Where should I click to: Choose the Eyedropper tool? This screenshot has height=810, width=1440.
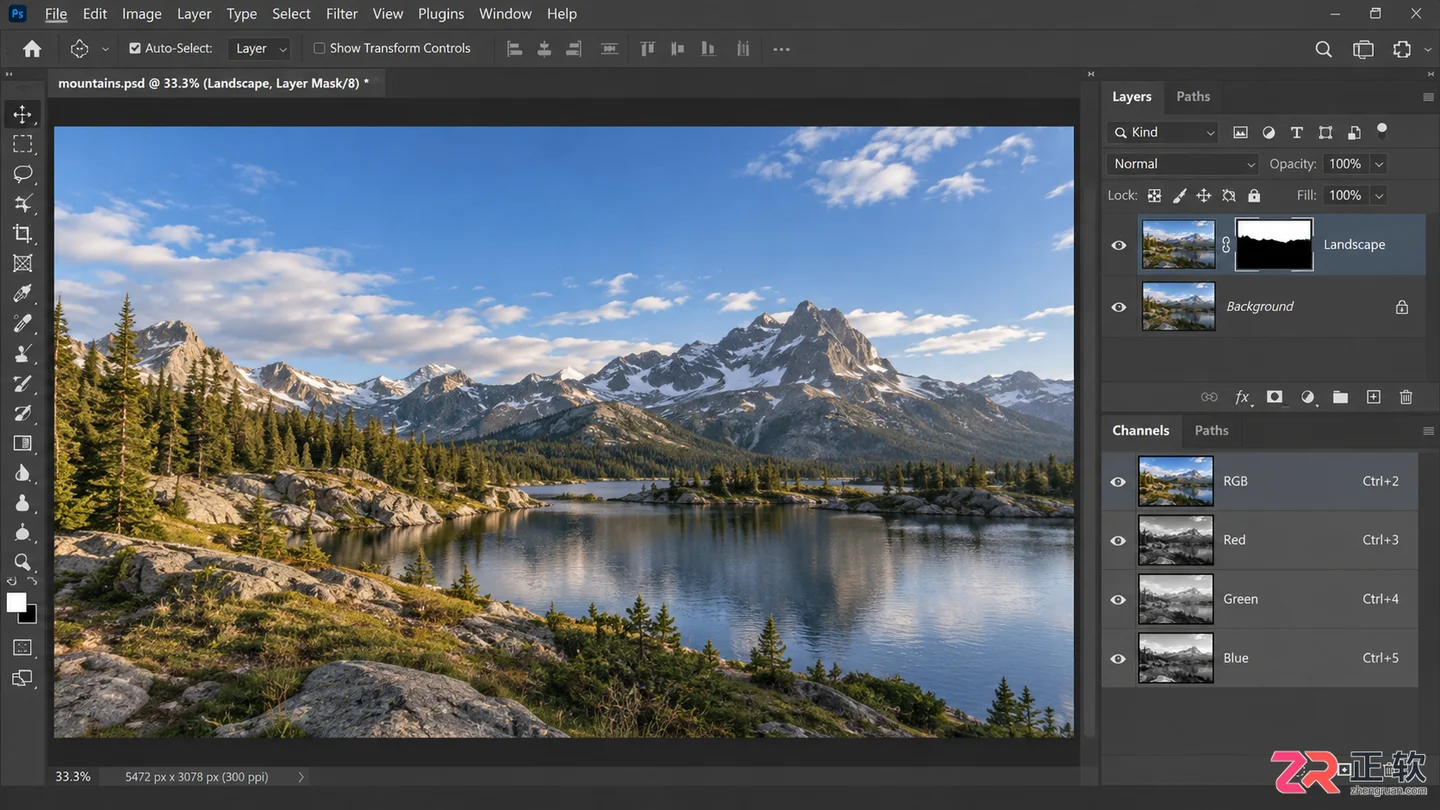click(x=22, y=293)
